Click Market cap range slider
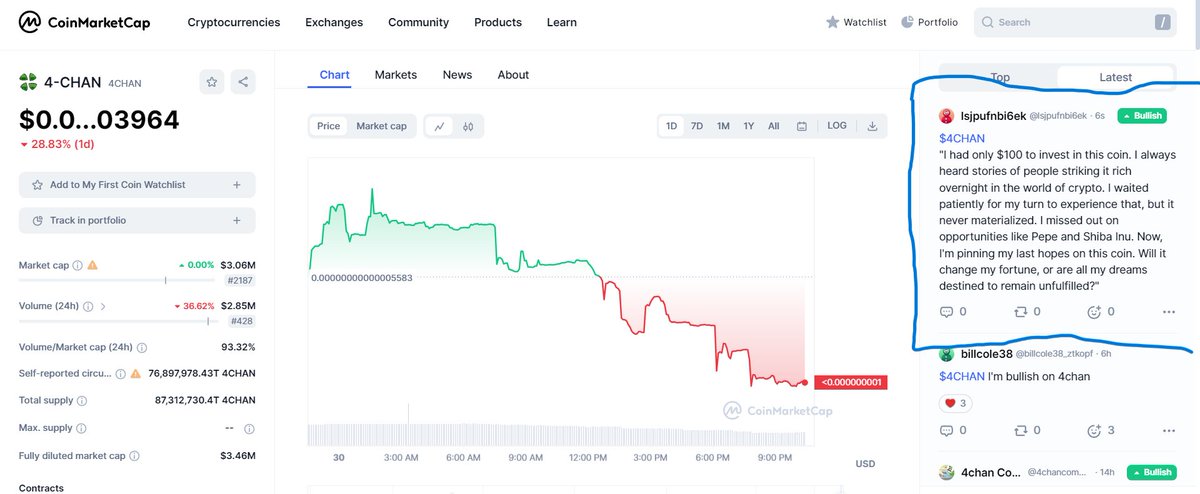Screen dimensions: 1200x494 click(119, 282)
